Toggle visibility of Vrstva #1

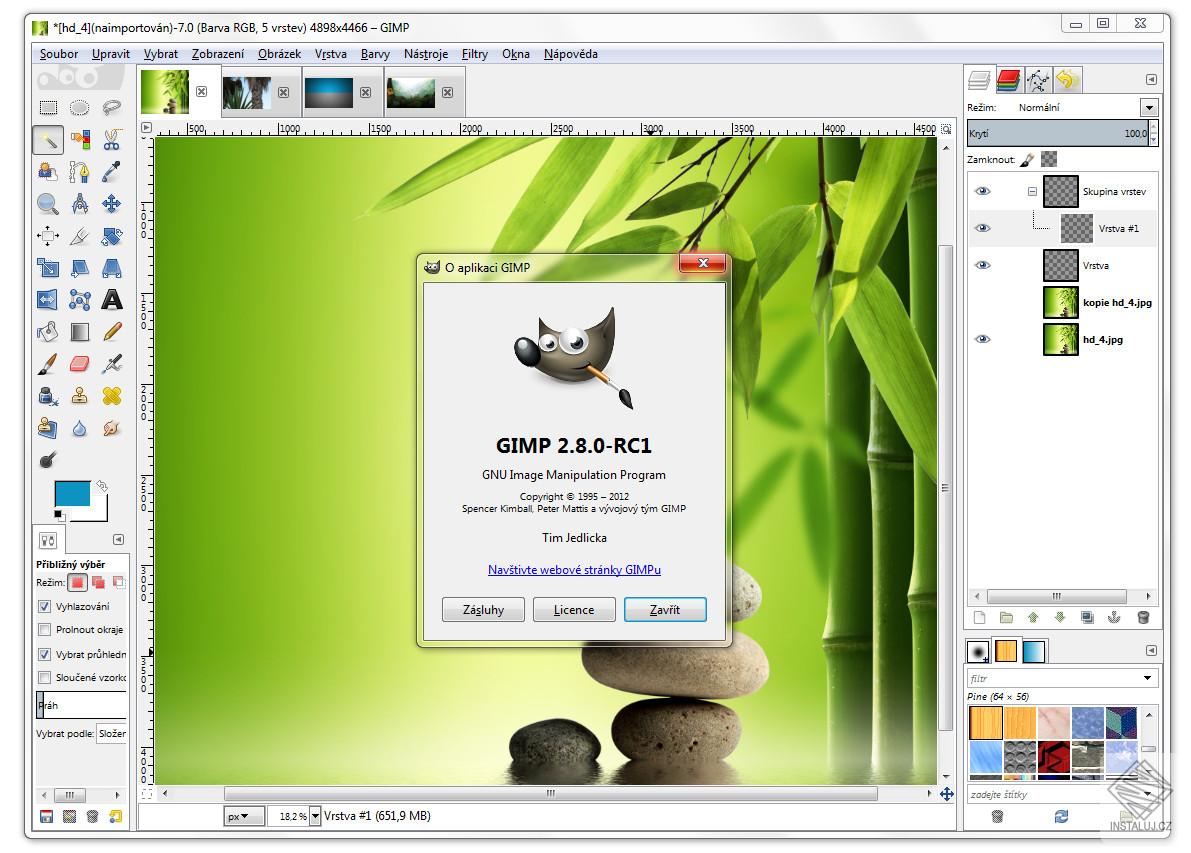[x=983, y=229]
